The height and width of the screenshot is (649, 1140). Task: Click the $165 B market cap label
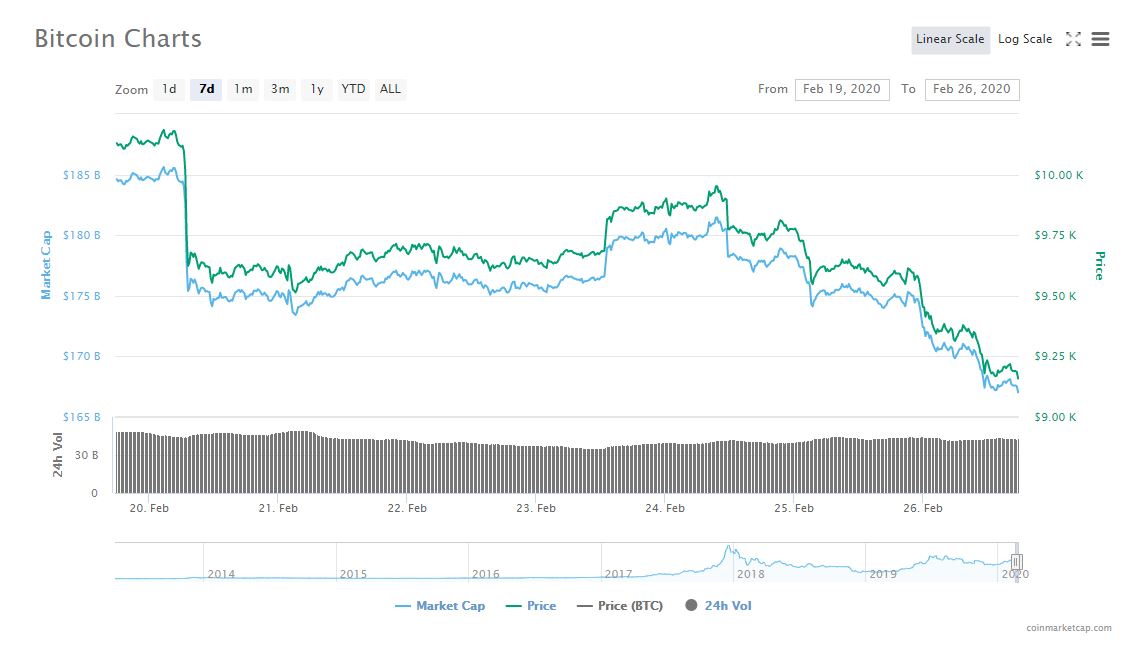81,417
